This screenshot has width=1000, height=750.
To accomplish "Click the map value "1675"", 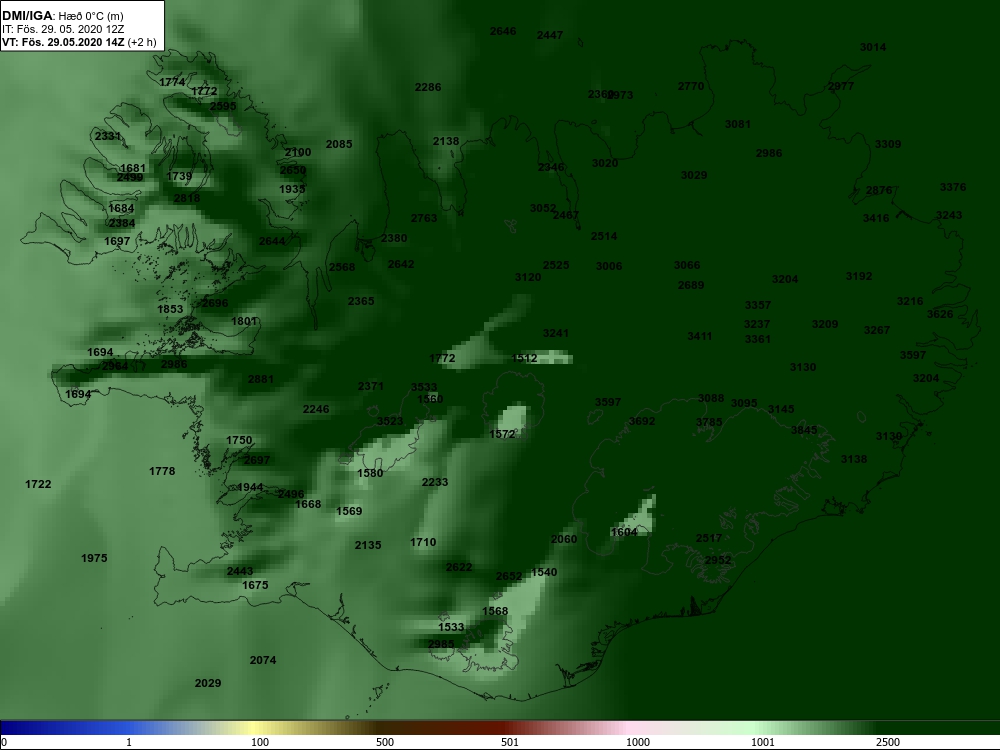I will coord(255,585).
